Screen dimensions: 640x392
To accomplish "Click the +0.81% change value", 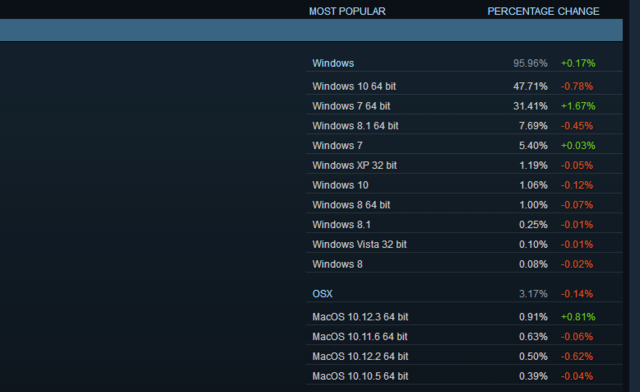I will click(x=578, y=317).
